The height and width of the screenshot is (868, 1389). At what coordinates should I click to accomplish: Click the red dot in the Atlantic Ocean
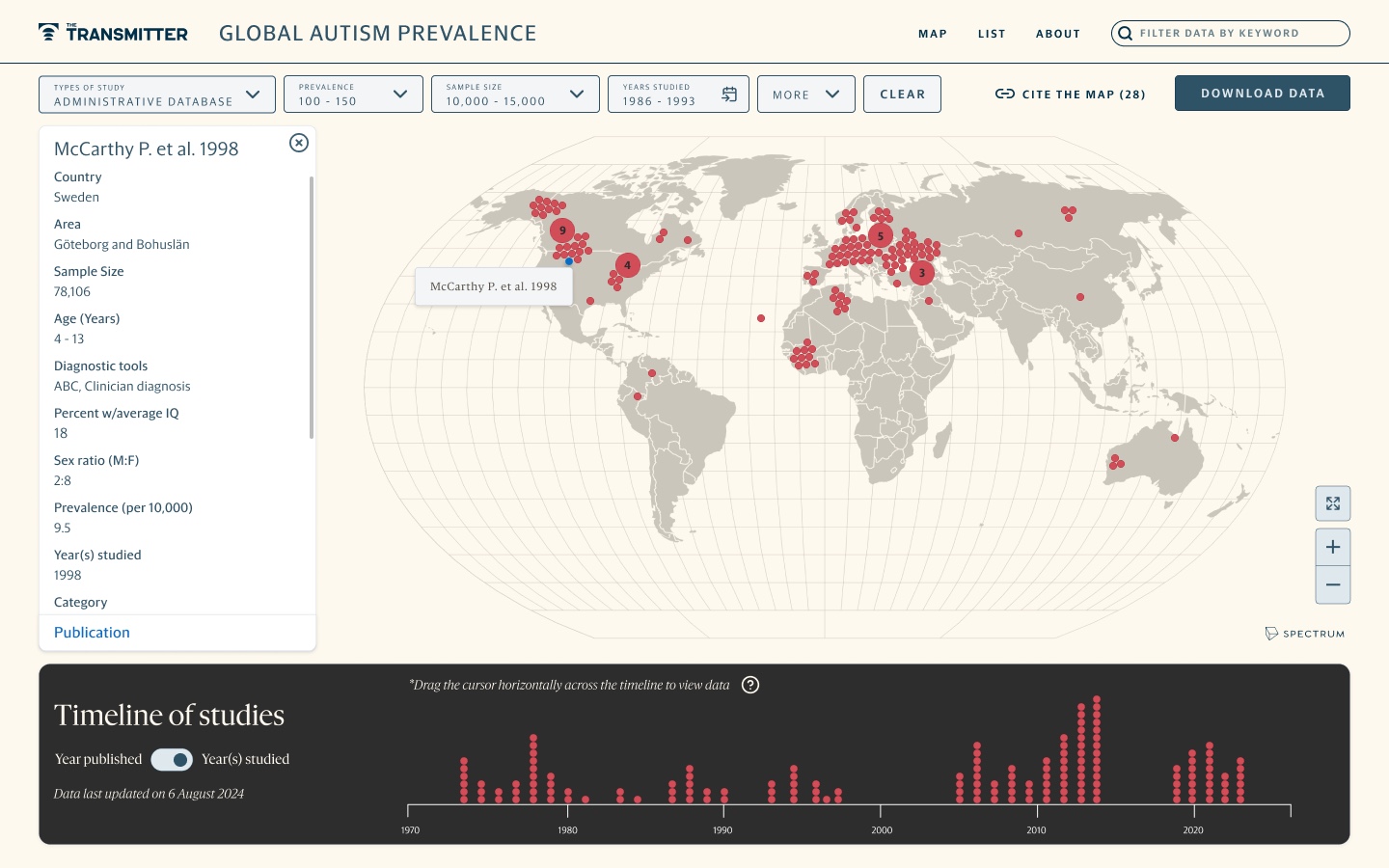(761, 318)
